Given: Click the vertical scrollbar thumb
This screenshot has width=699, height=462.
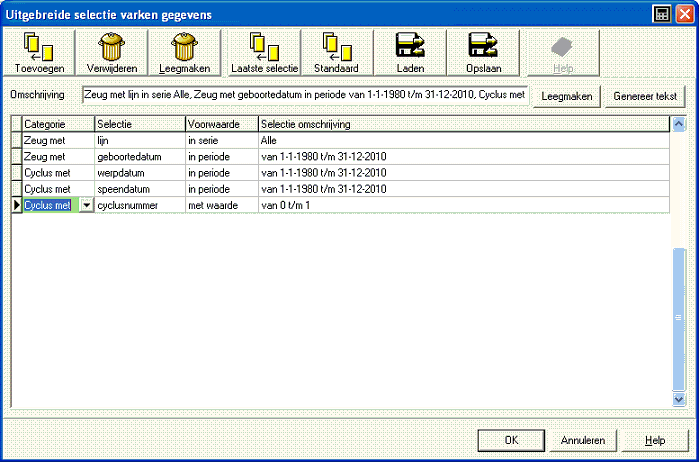Looking at the screenshot, I should 678,319.
